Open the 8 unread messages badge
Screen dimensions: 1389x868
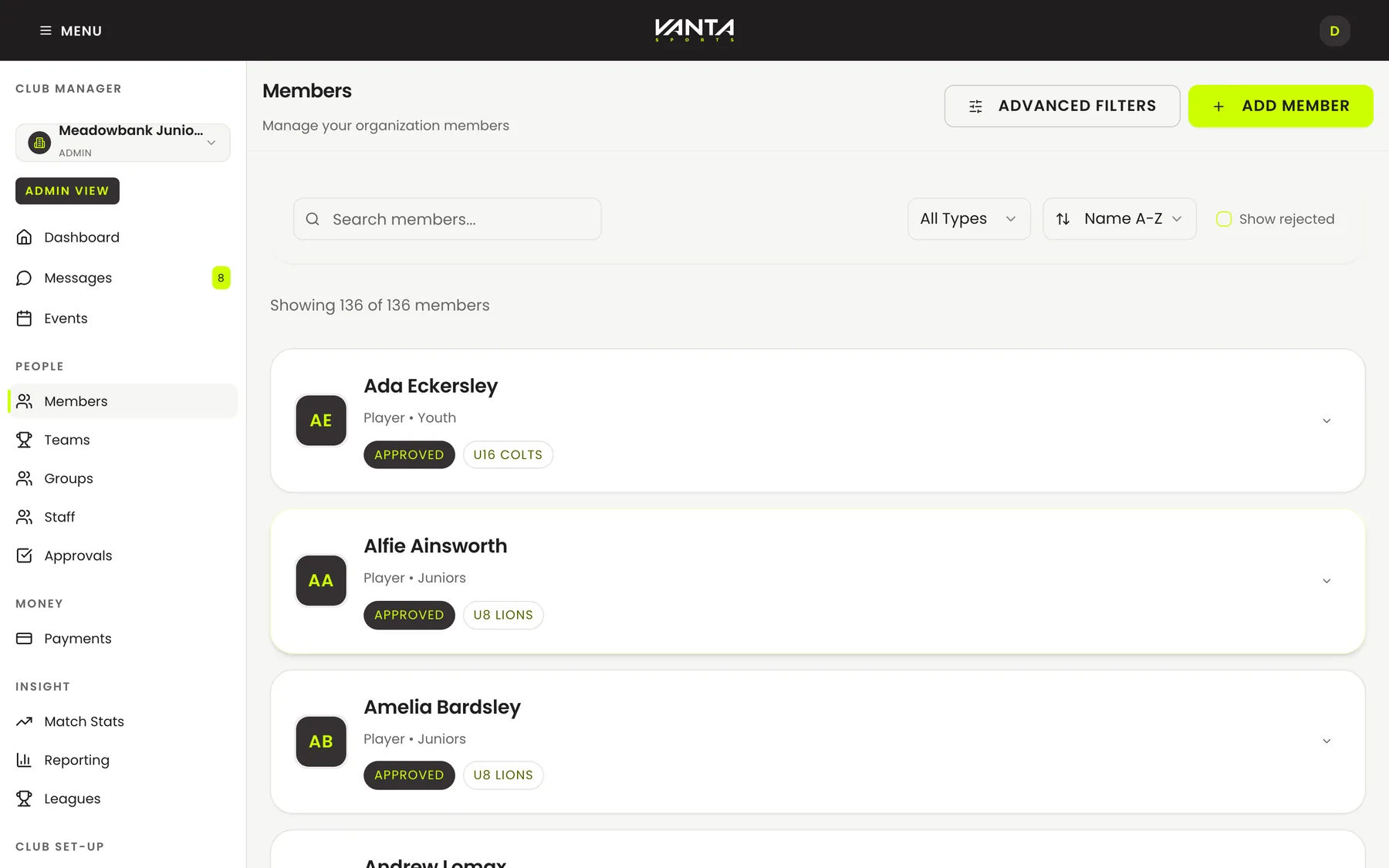221,278
